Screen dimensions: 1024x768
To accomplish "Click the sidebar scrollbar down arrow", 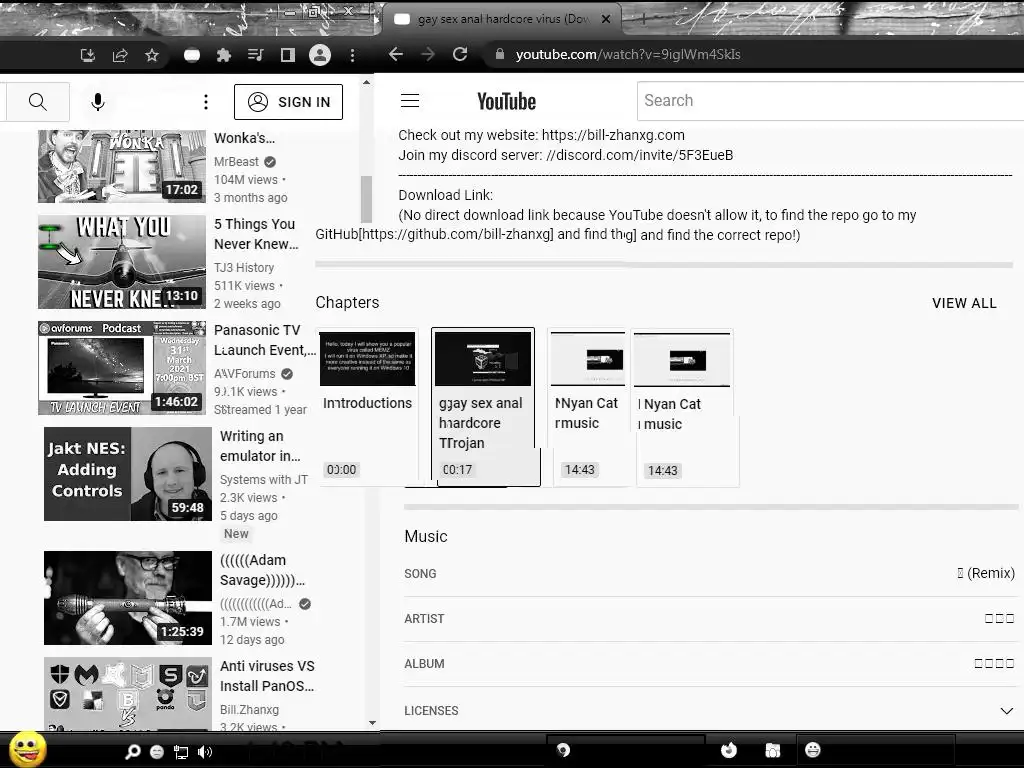I will [x=372, y=723].
